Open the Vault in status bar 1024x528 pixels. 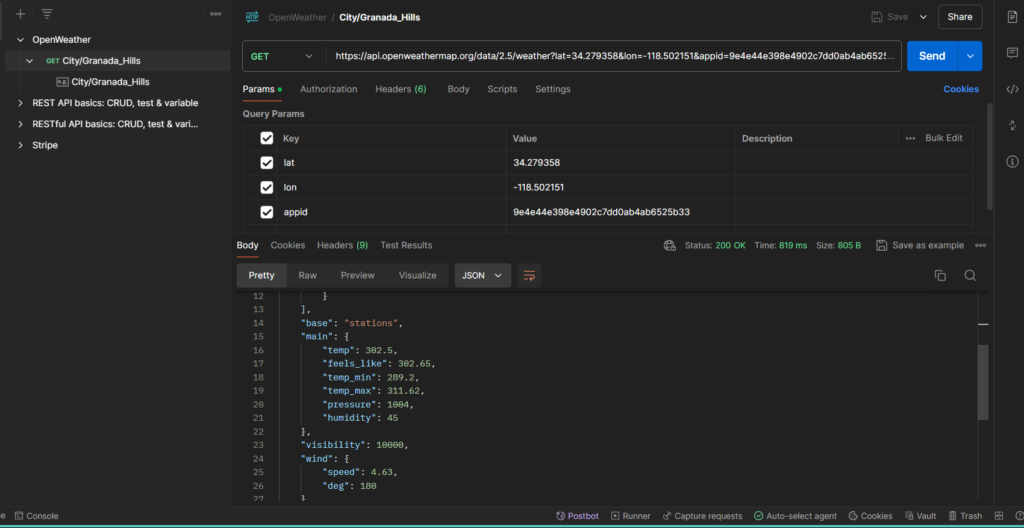pos(920,516)
